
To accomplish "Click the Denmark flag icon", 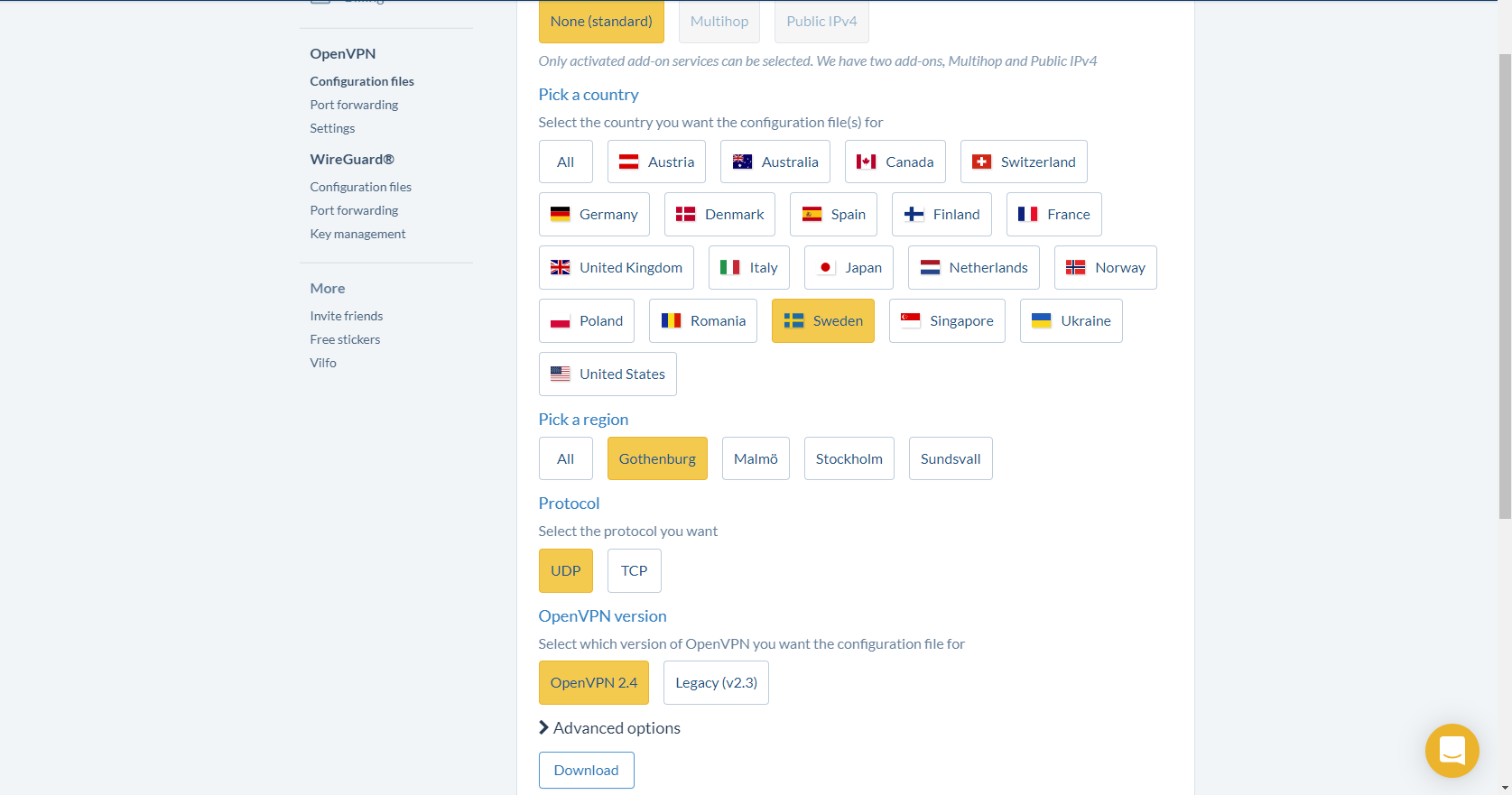I will [x=686, y=214].
